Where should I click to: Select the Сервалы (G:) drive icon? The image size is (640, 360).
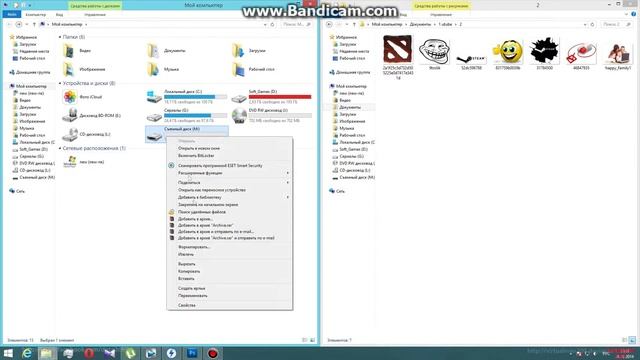click(154, 117)
